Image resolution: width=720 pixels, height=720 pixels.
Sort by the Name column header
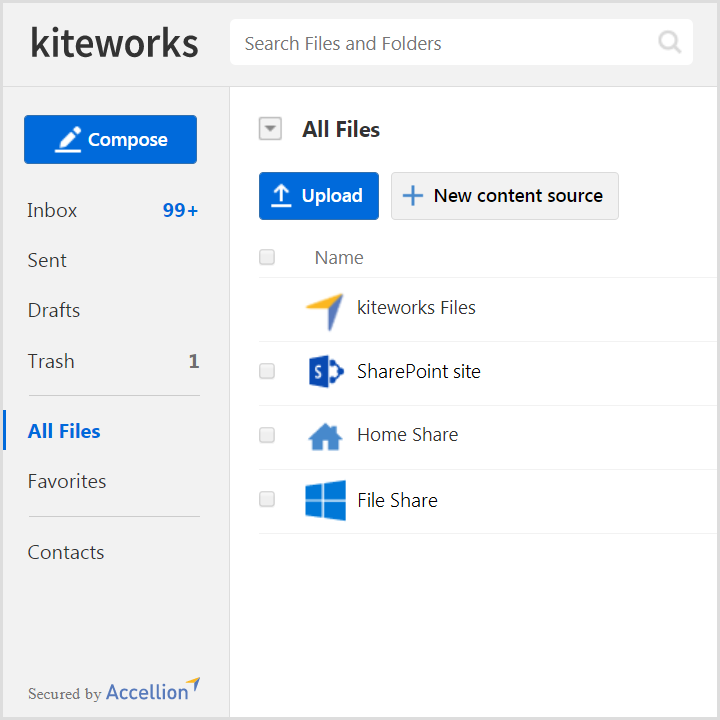click(339, 258)
